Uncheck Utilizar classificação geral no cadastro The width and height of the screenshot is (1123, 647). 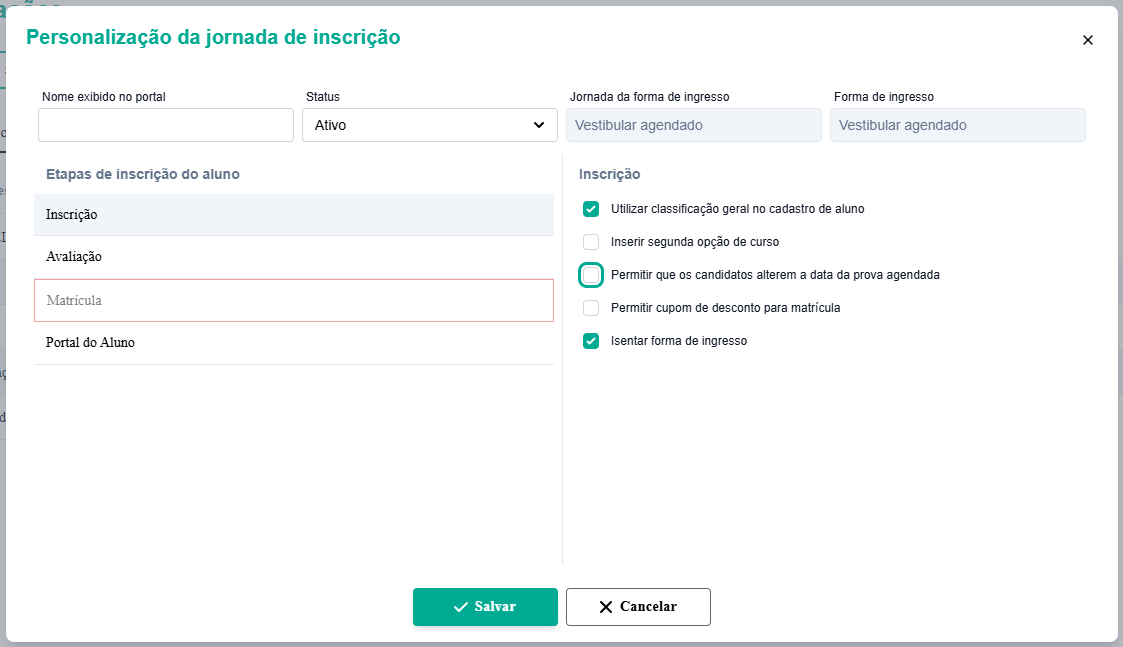click(591, 209)
